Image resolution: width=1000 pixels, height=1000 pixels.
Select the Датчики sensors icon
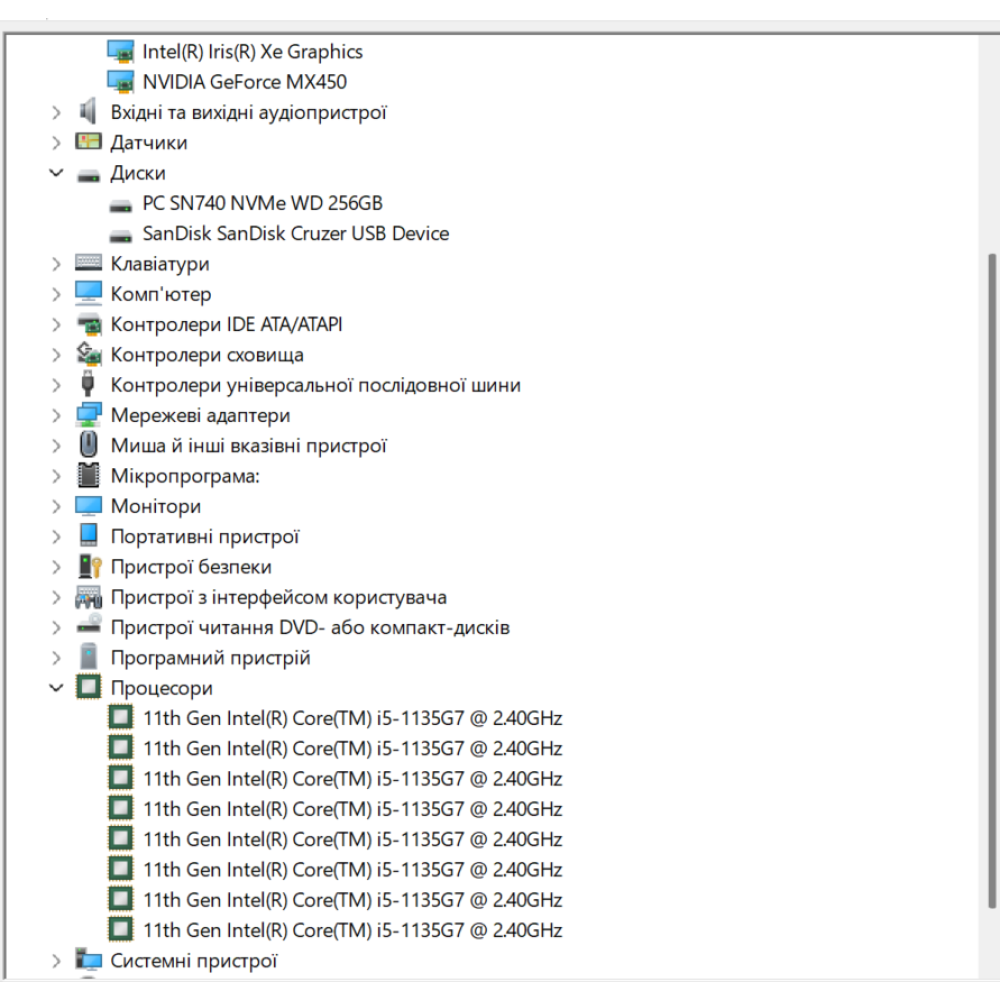pos(88,142)
